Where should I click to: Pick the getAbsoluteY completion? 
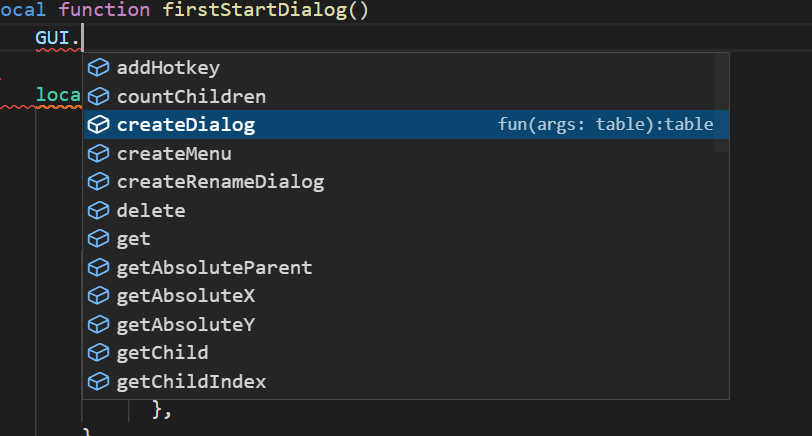coord(406,325)
